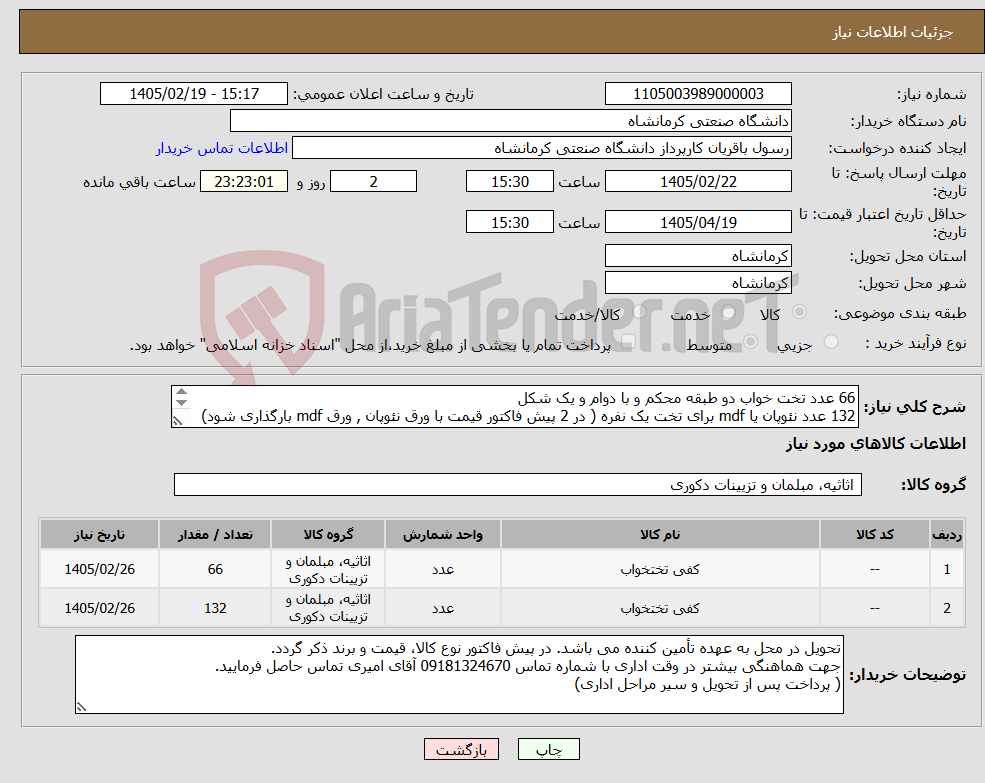Viewport: 985px width, 783px height.
Task: Click the delivery city field شهر محل تحویل
Action: (x=698, y=283)
